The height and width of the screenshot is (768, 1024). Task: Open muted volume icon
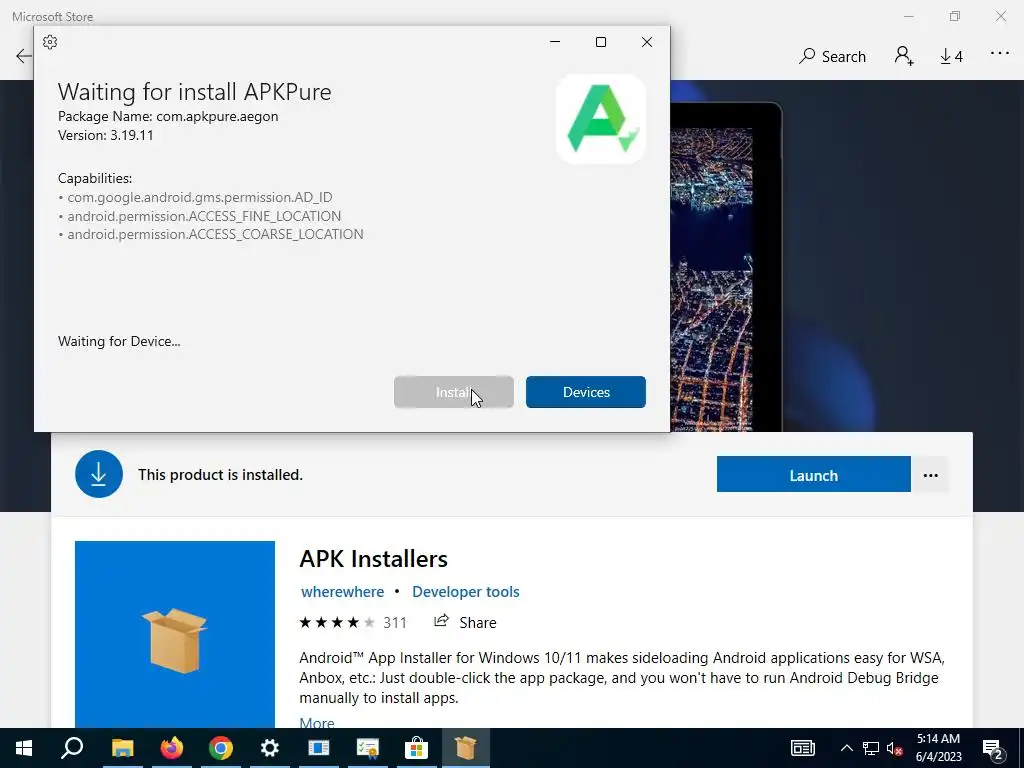(x=895, y=748)
